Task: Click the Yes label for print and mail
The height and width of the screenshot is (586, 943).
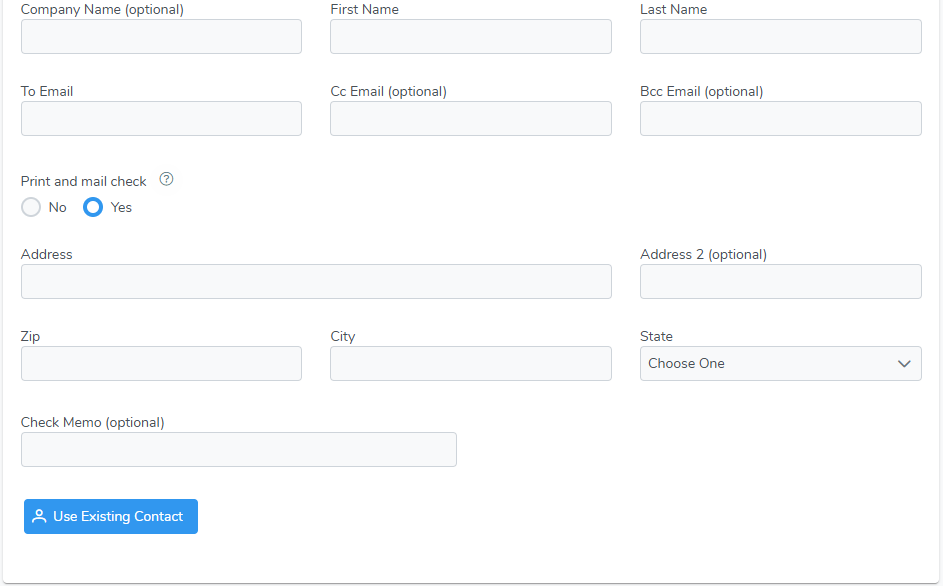Action: tap(121, 208)
